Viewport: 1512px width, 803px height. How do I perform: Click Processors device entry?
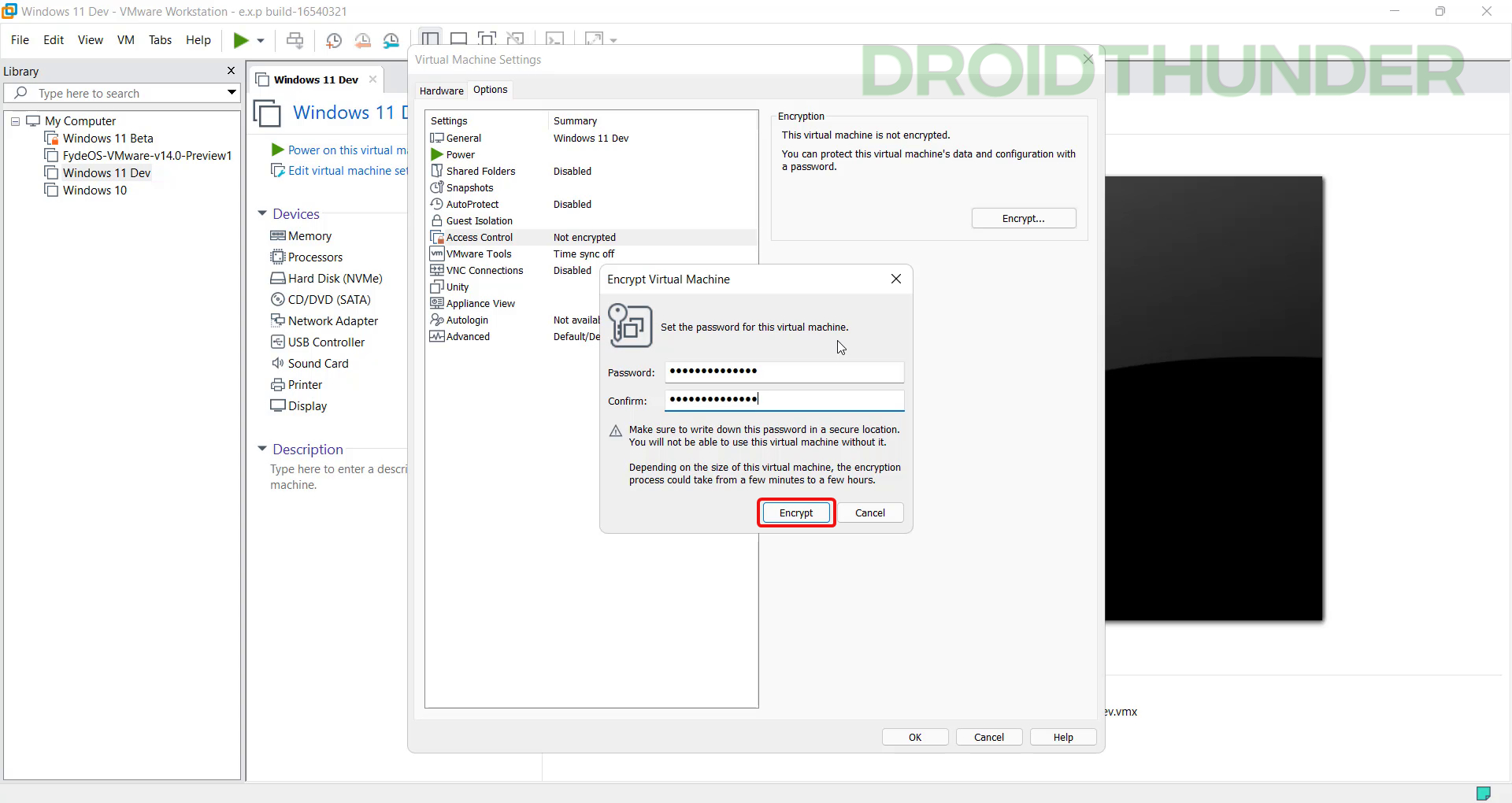(306, 257)
